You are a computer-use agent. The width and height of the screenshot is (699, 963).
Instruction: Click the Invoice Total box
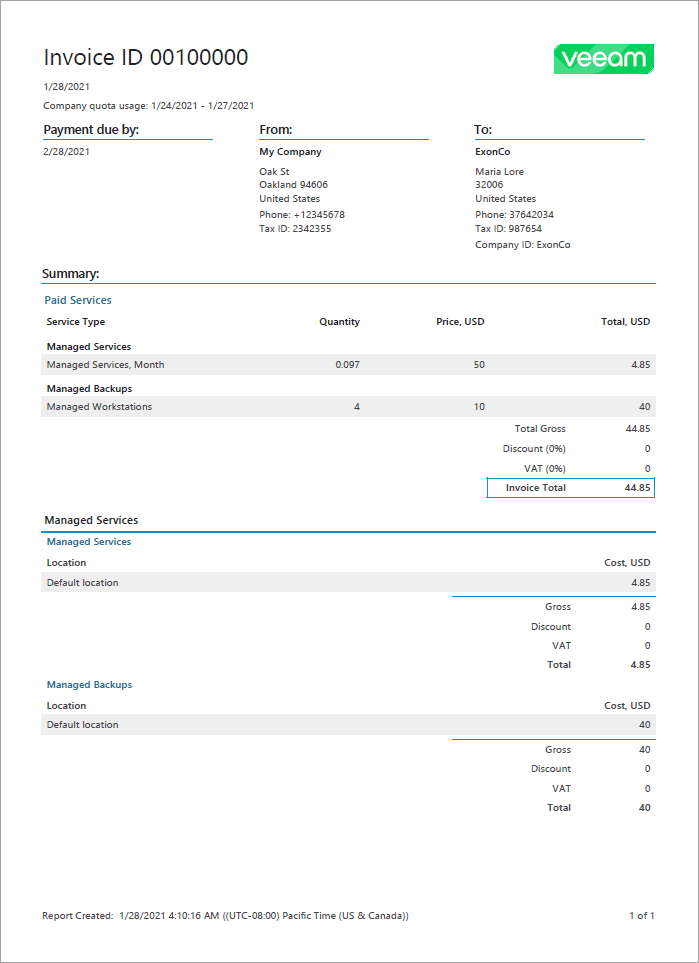pyautogui.click(x=570, y=488)
